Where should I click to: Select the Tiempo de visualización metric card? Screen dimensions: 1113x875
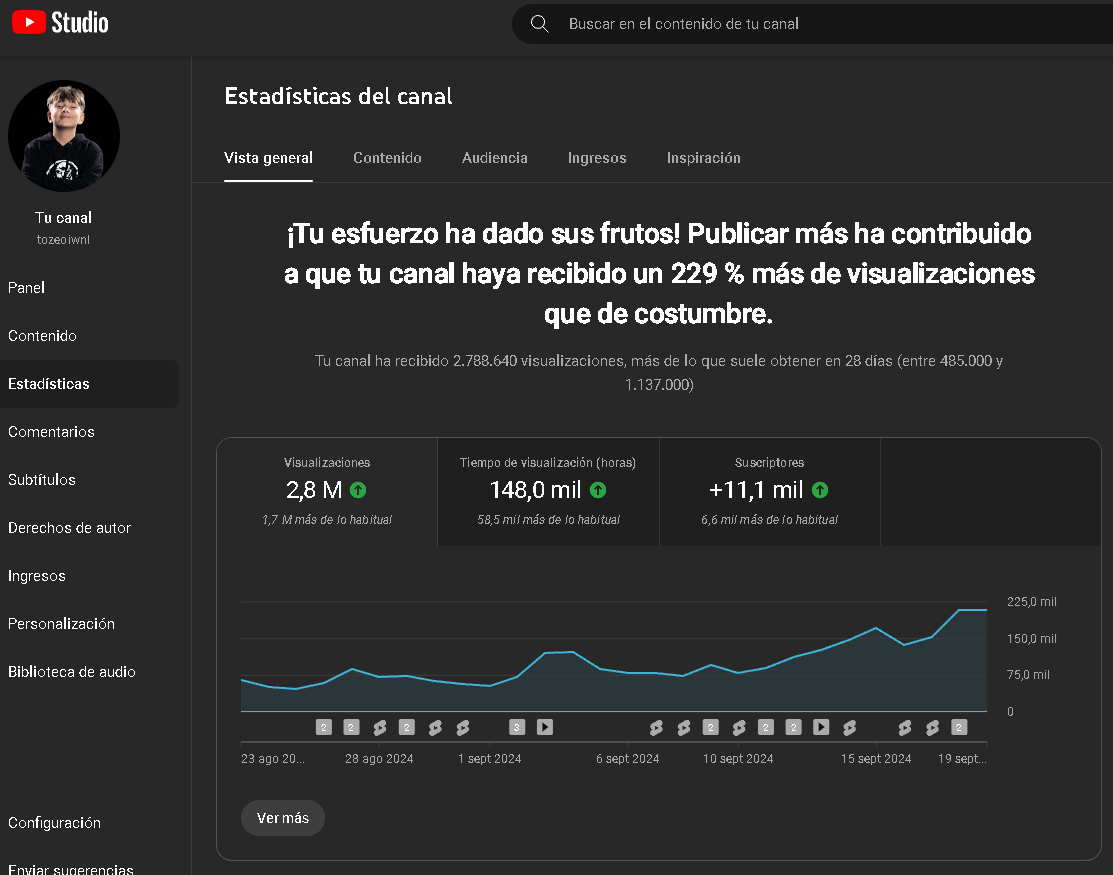pos(548,491)
